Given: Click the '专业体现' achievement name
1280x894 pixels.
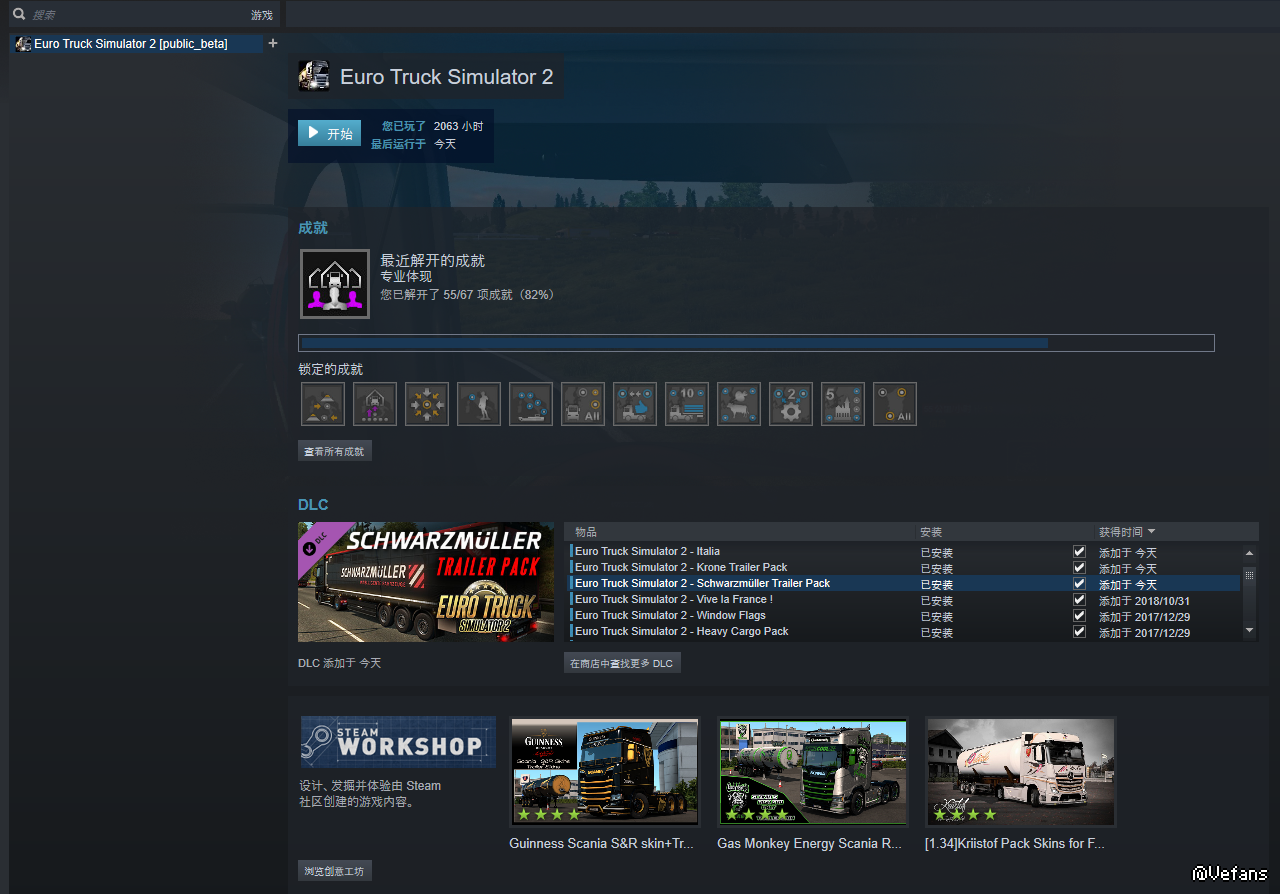Looking at the screenshot, I should (x=406, y=276).
